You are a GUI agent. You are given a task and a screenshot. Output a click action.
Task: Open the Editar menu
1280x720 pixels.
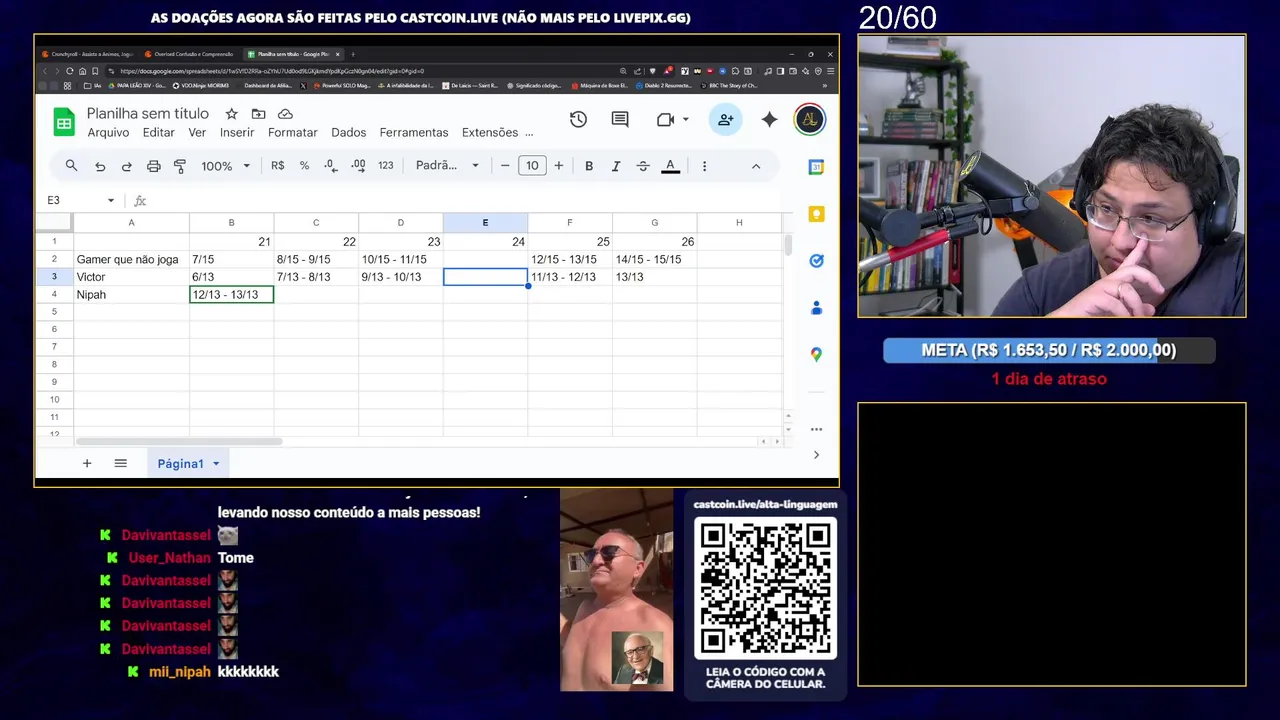158,133
